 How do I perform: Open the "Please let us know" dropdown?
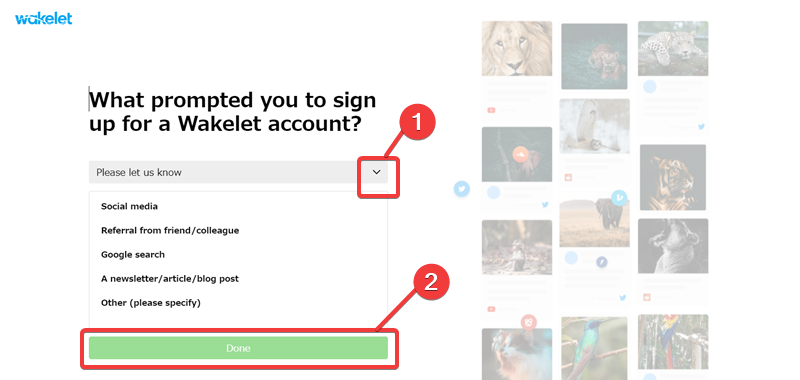point(238,172)
